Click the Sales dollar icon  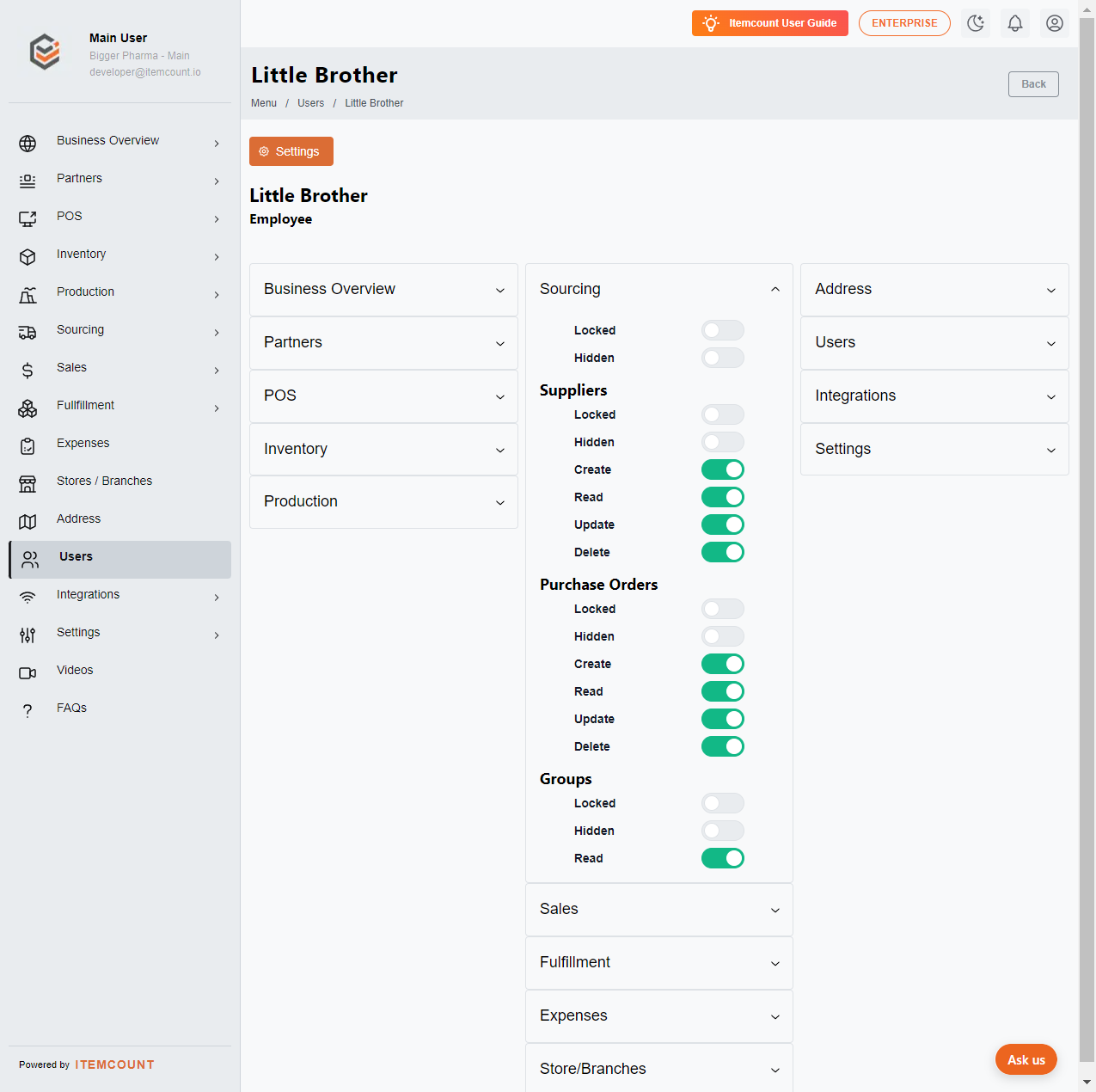pyautogui.click(x=28, y=371)
